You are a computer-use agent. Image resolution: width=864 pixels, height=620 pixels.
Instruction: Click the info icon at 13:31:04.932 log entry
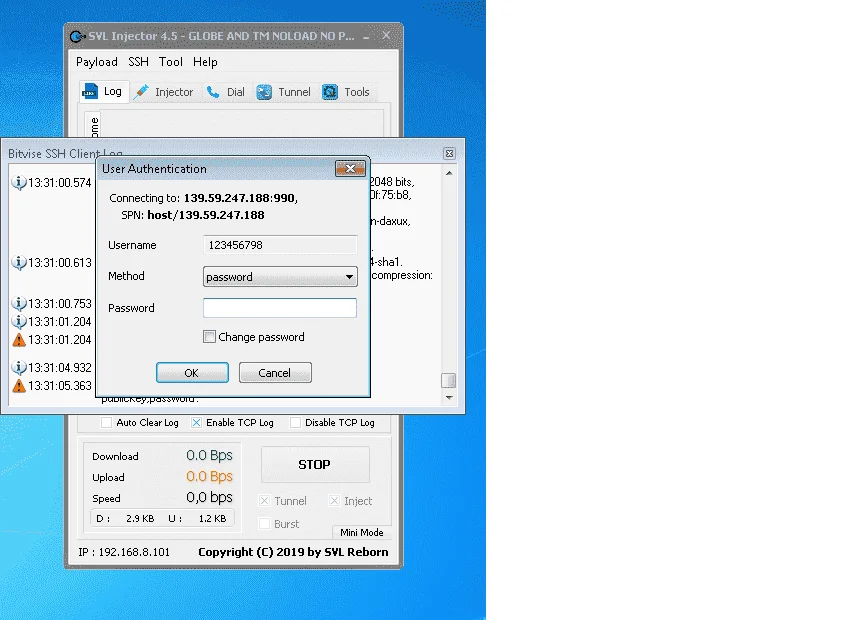[19, 368]
